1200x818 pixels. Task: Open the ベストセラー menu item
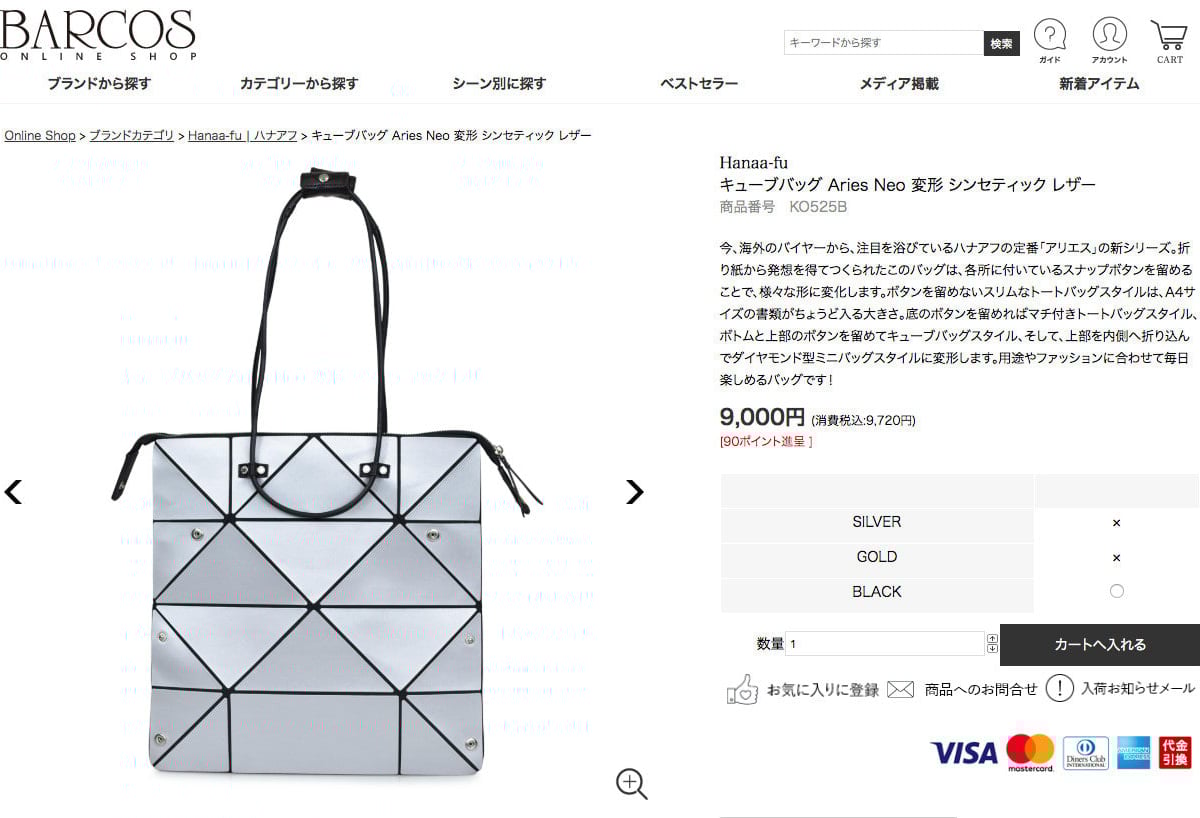click(x=699, y=84)
